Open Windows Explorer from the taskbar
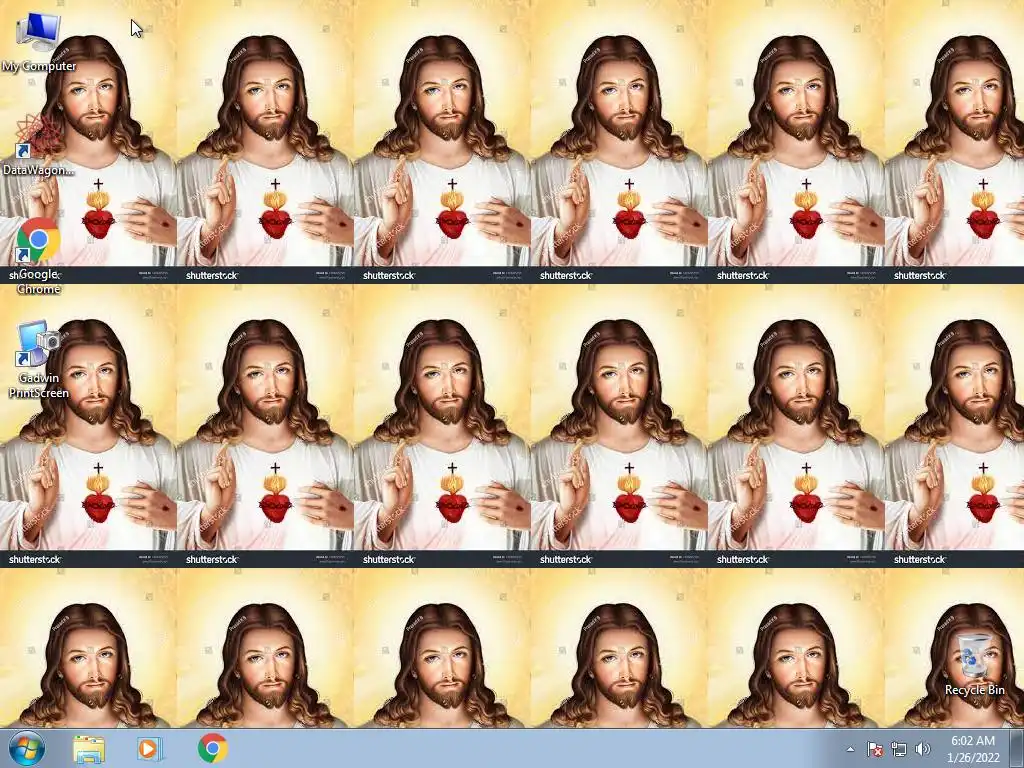Image resolution: width=1024 pixels, height=768 pixels. tap(88, 748)
